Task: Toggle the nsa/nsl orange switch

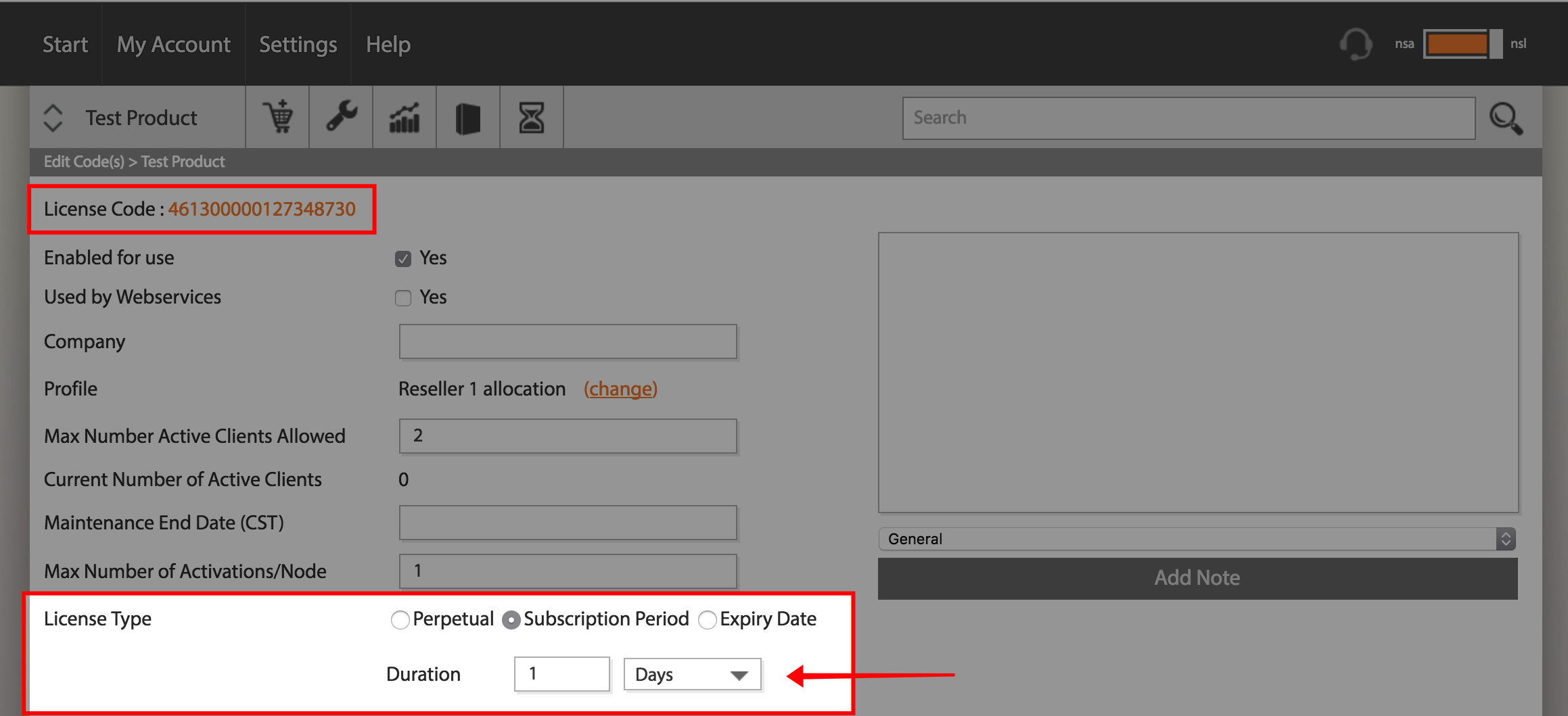Action: [1462, 44]
